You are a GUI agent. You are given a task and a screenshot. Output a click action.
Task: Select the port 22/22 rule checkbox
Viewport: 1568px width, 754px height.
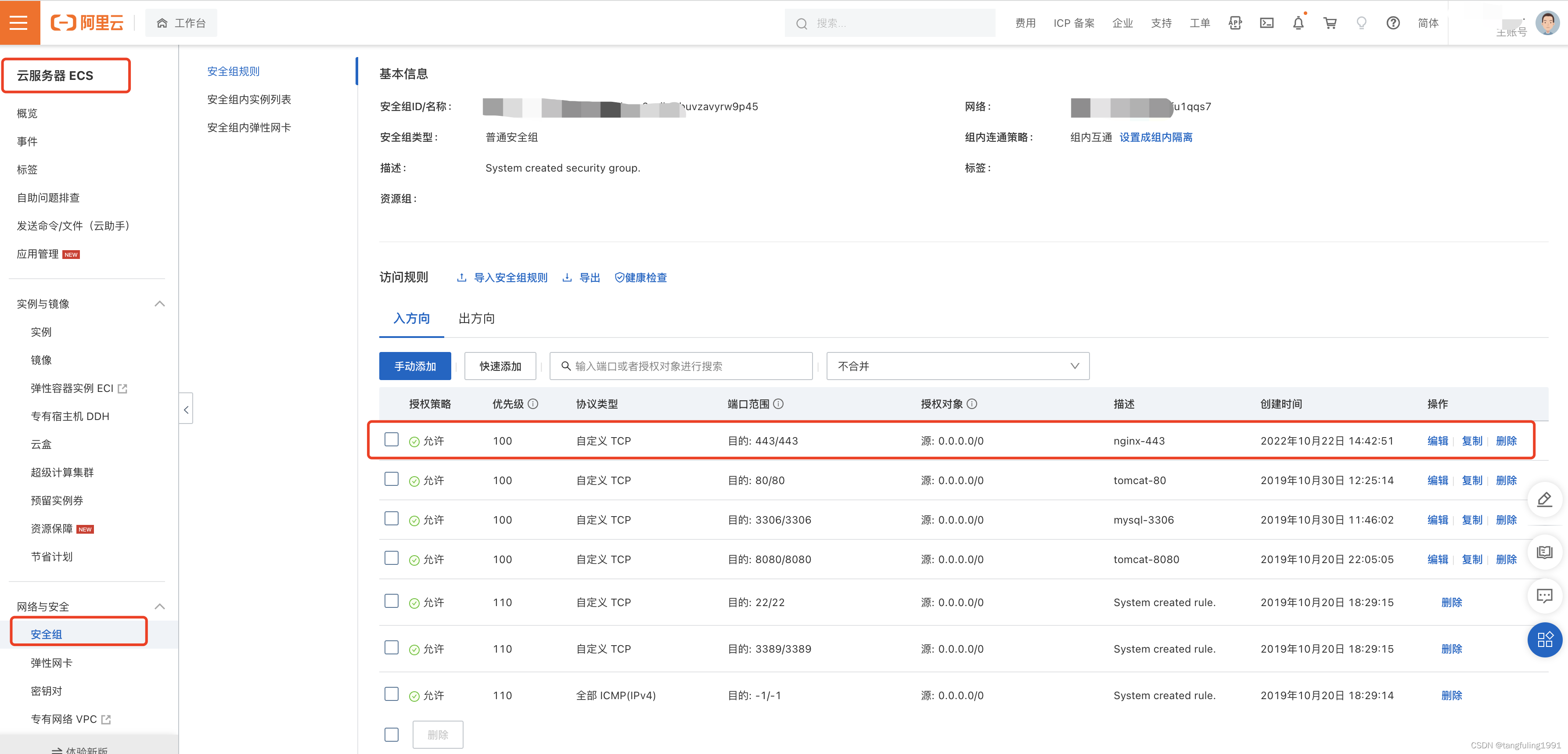(392, 601)
